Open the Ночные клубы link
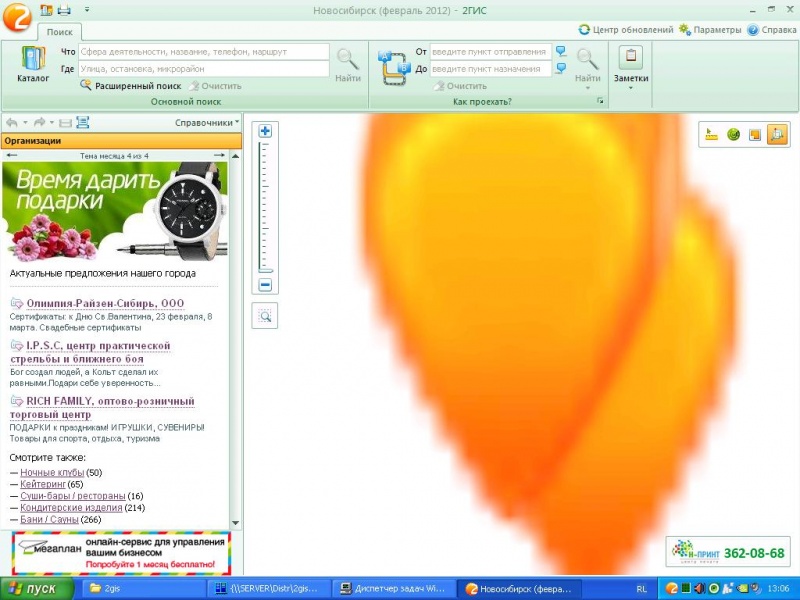The height and width of the screenshot is (600, 800). (52, 472)
